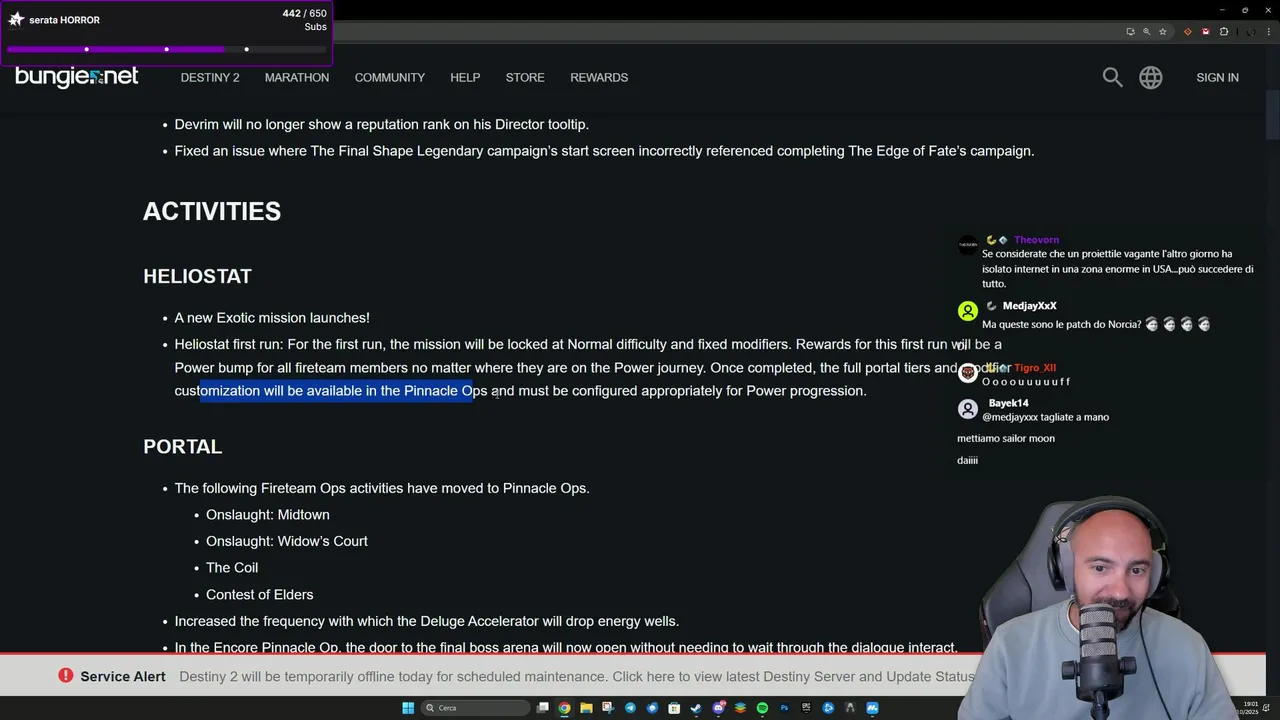This screenshot has height=720, width=1280.
Task: Open Discord from the taskbar
Action: tap(718, 708)
